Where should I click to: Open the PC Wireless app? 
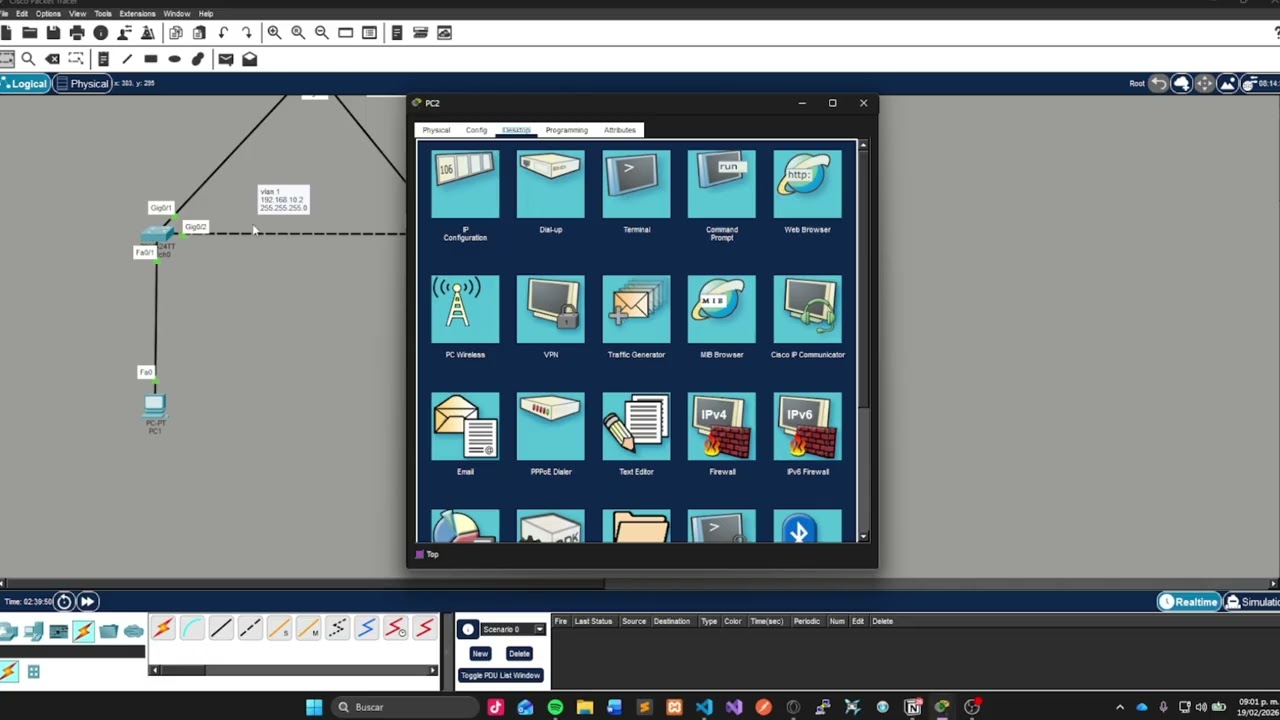465,309
